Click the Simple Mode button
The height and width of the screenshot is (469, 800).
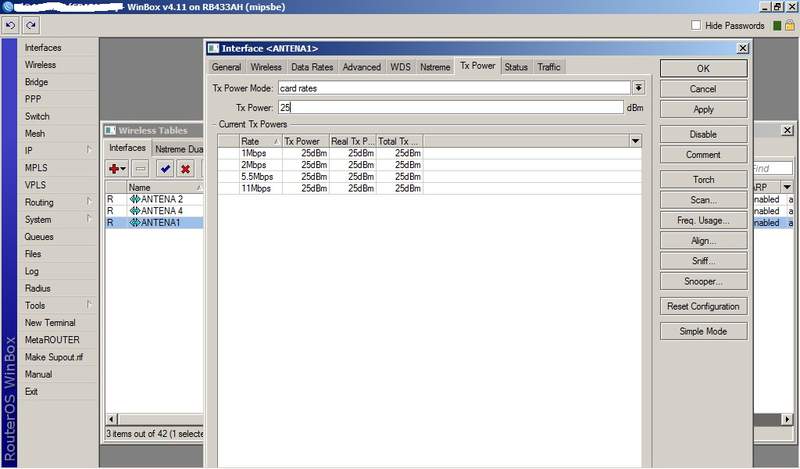tap(703, 331)
